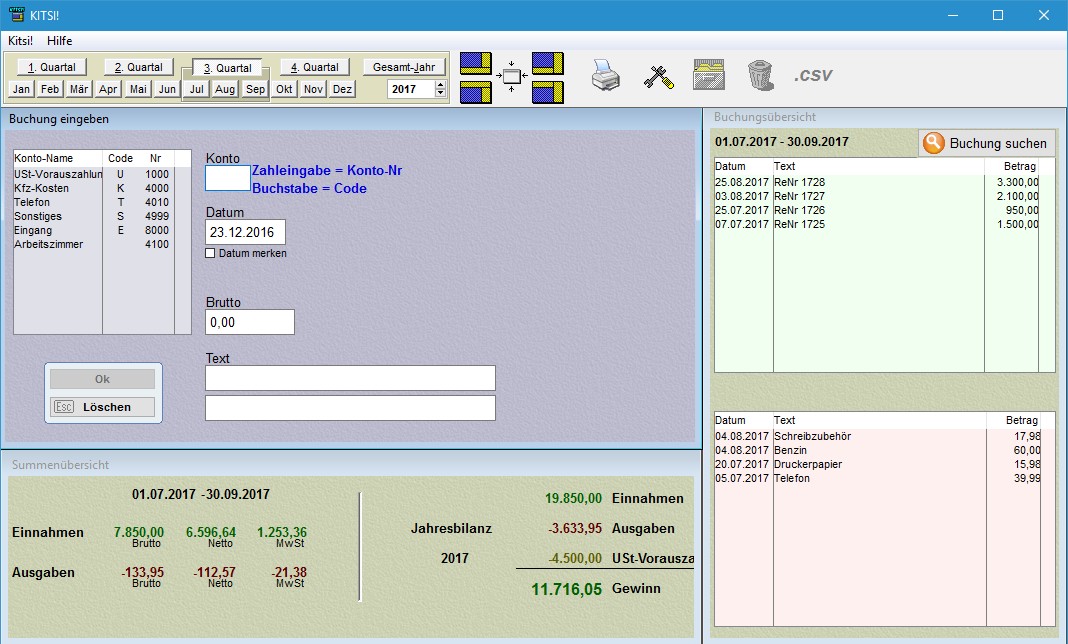This screenshot has width=1068, height=644.
Task: Select the top-left window layout icon
Action: (476, 64)
